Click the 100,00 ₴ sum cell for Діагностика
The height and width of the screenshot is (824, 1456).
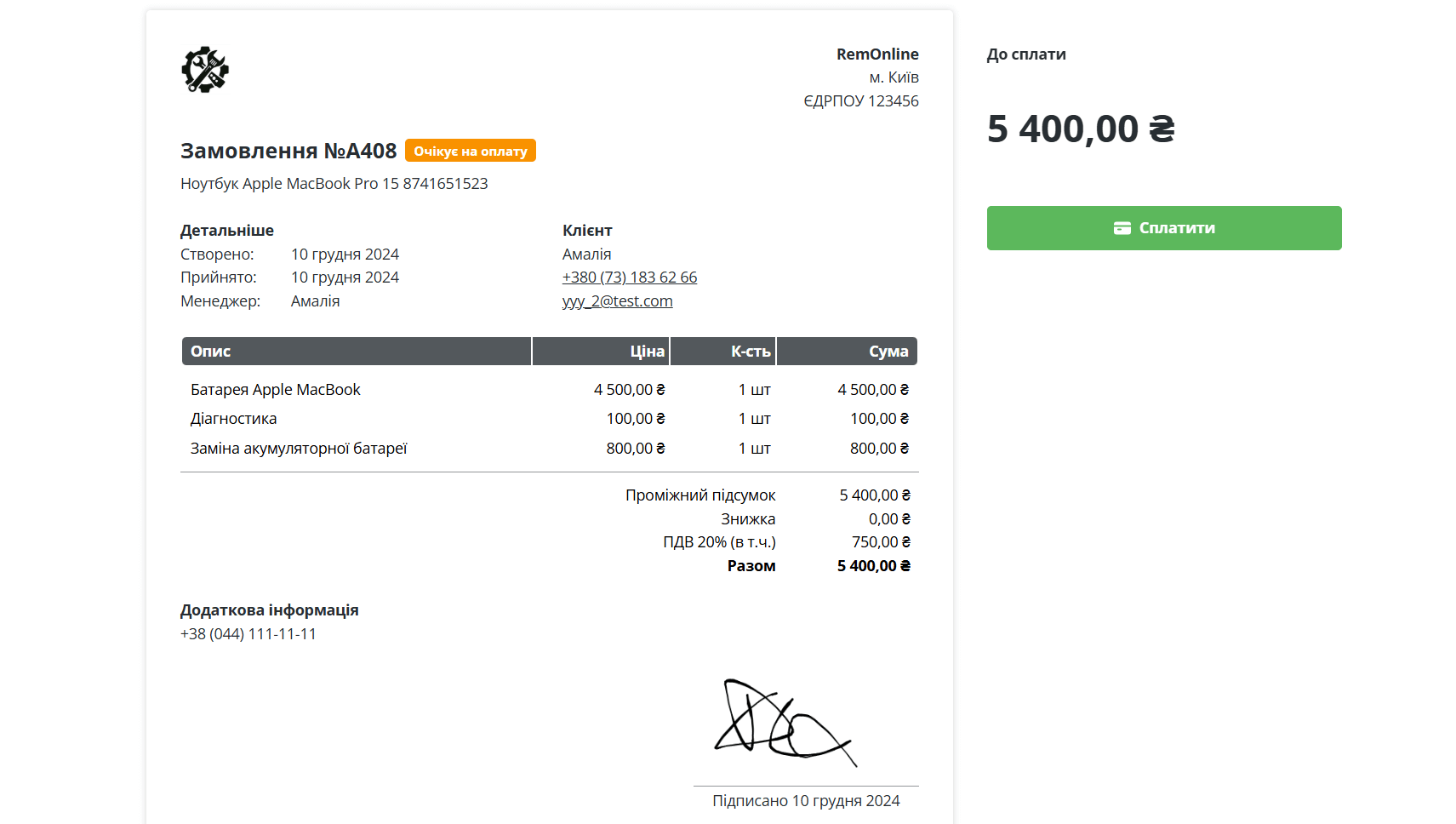click(x=879, y=419)
